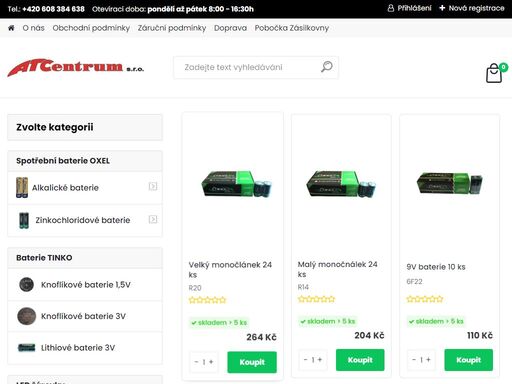Viewport: 512px width, 384px height.
Task: Open the Obchodní podmínky menu item
Action: [91, 28]
